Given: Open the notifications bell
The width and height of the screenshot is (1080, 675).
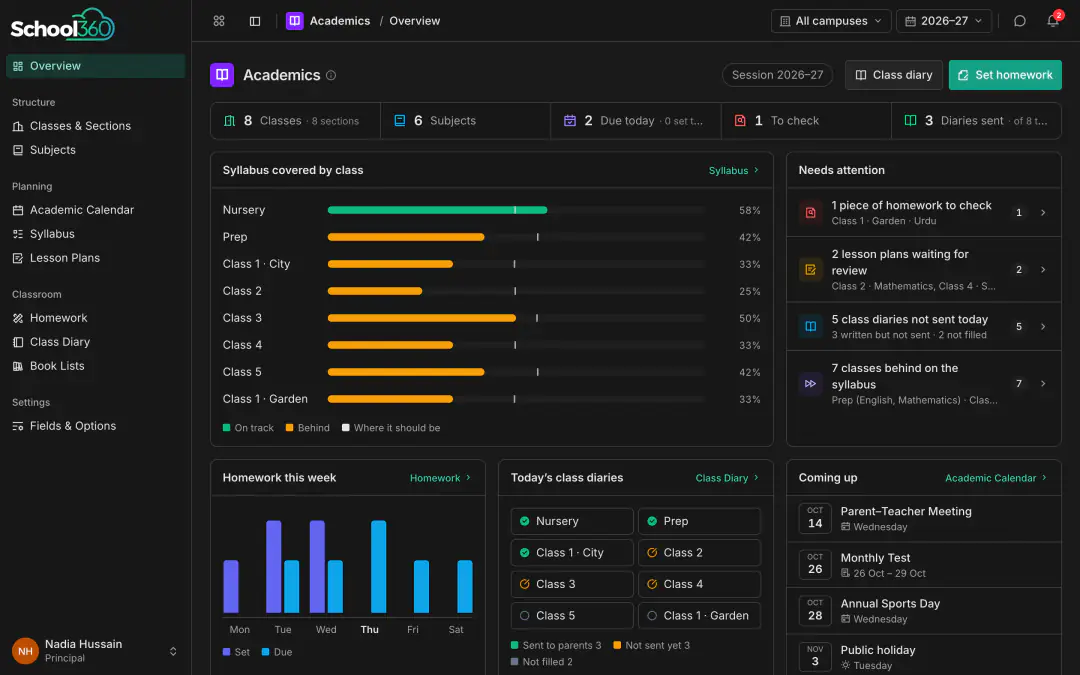Looking at the screenshot, I should [x=1053, y=21].
